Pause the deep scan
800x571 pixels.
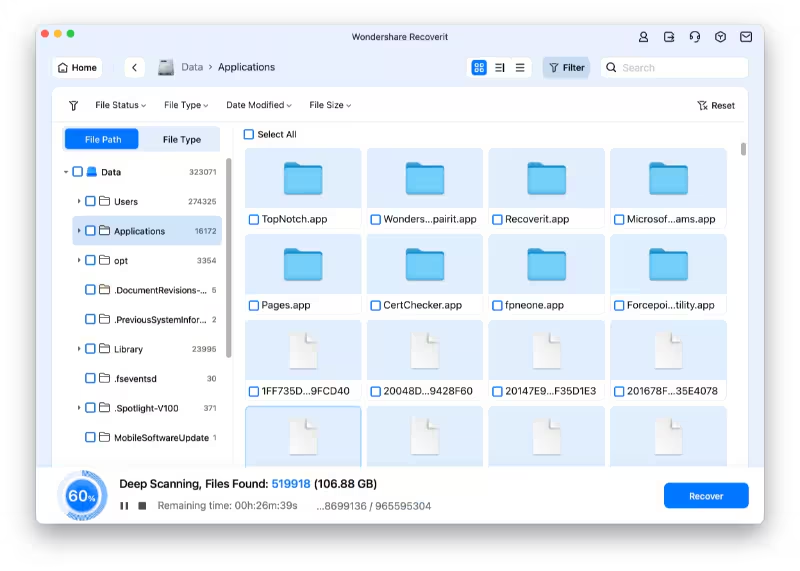click(x=124, y=506)
